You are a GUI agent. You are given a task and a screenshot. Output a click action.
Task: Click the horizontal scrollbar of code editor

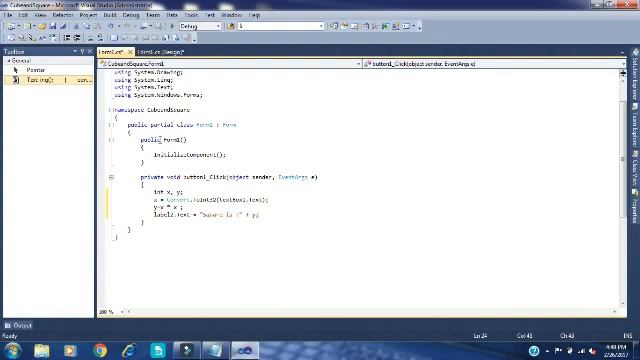coord(371,312)
